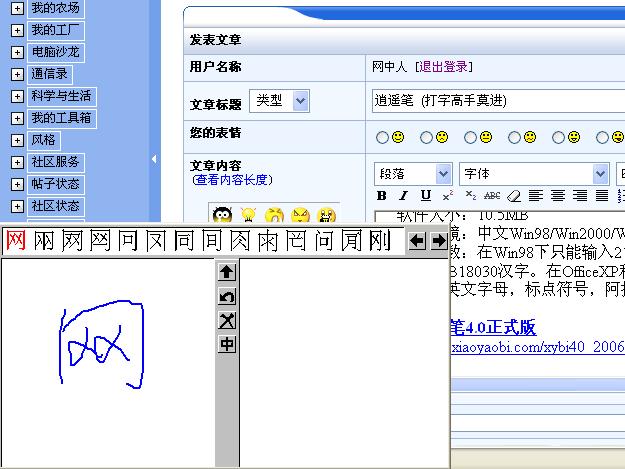Click the eraser clear-format icon
Screen dimensions: 625x469
[514, 196]
